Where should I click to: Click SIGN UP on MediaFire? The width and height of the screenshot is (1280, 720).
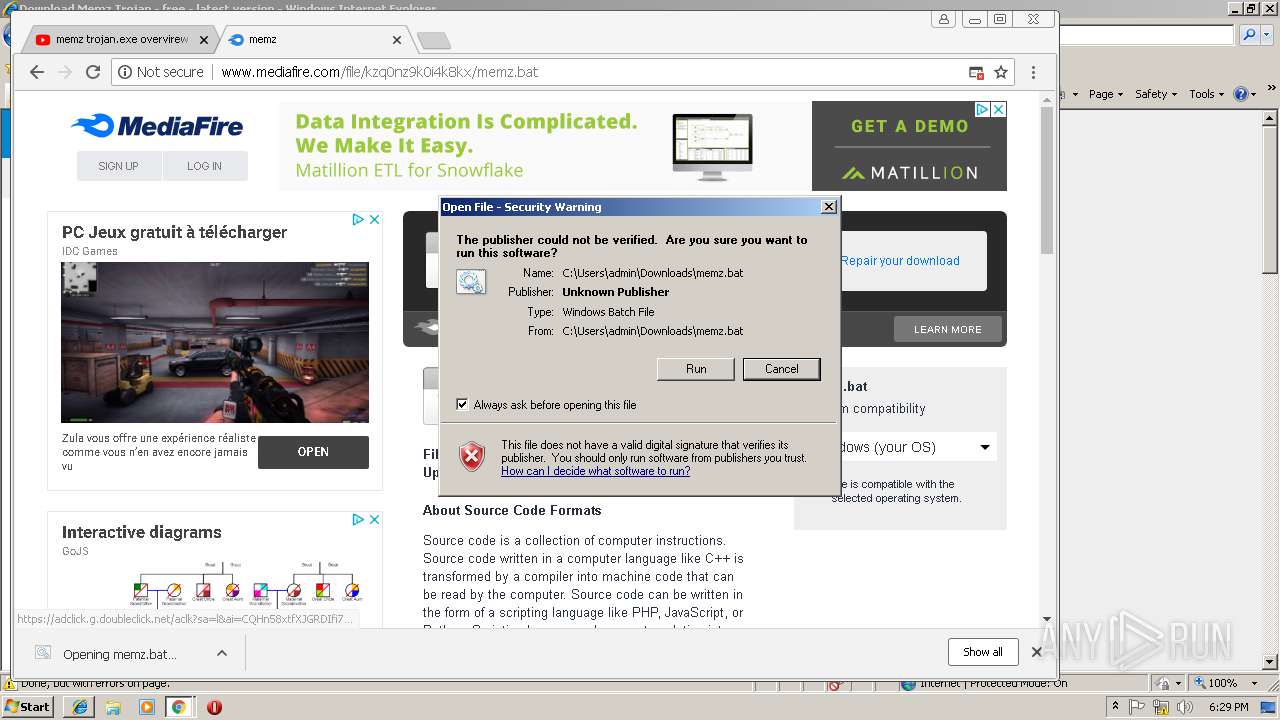pyautogui.click(x=118, y=166)
